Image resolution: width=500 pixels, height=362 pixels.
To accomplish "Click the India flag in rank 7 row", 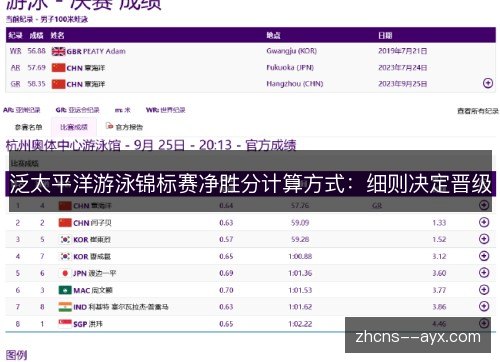I will pyautogui.click(x=65, y=307).
